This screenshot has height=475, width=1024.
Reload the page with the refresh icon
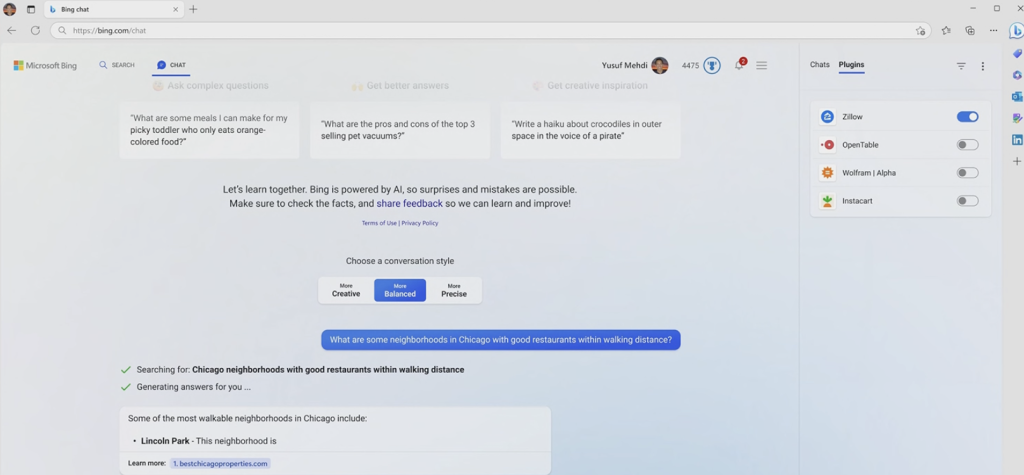(x=35, y=30)
